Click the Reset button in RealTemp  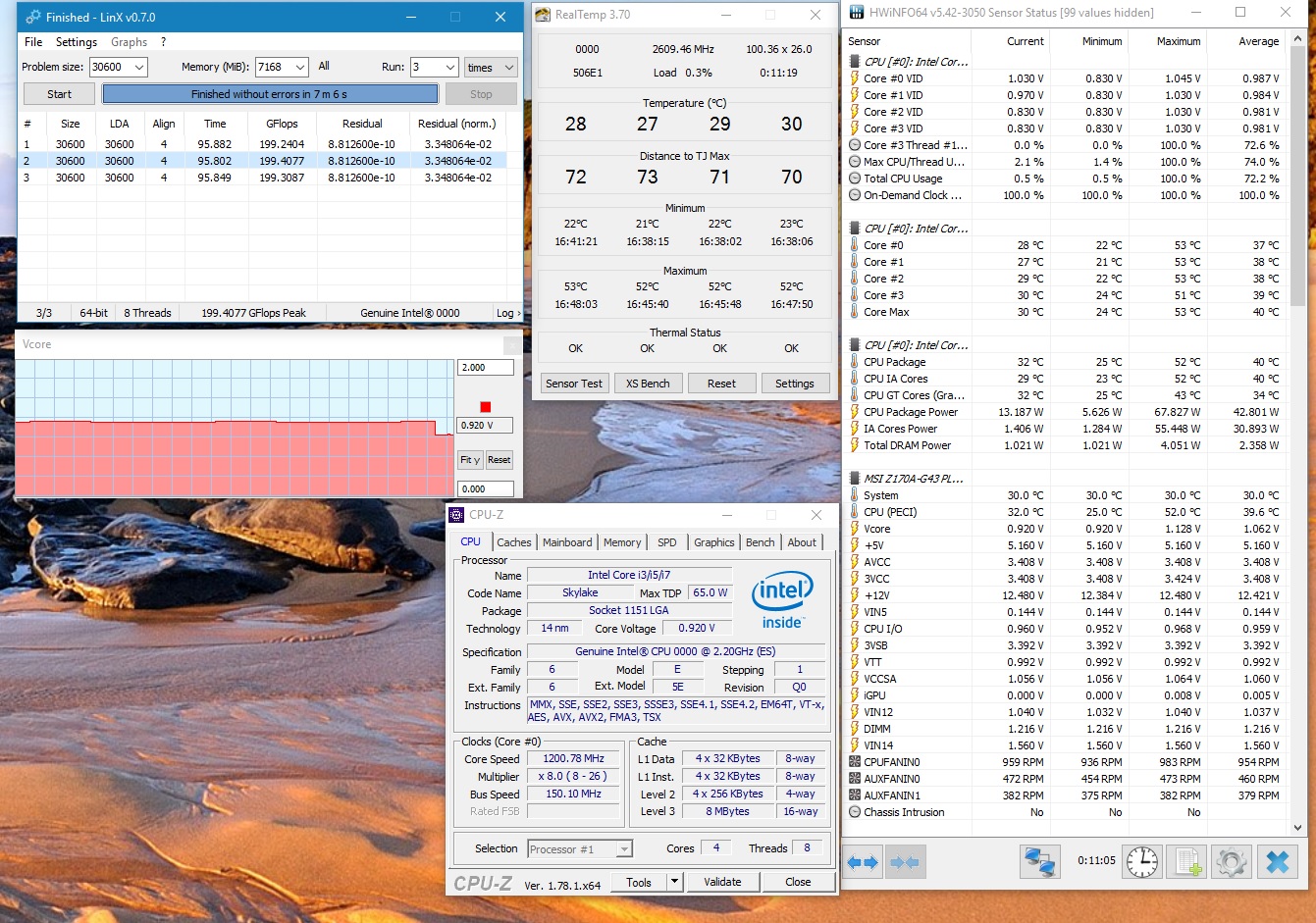coord(721,384)
